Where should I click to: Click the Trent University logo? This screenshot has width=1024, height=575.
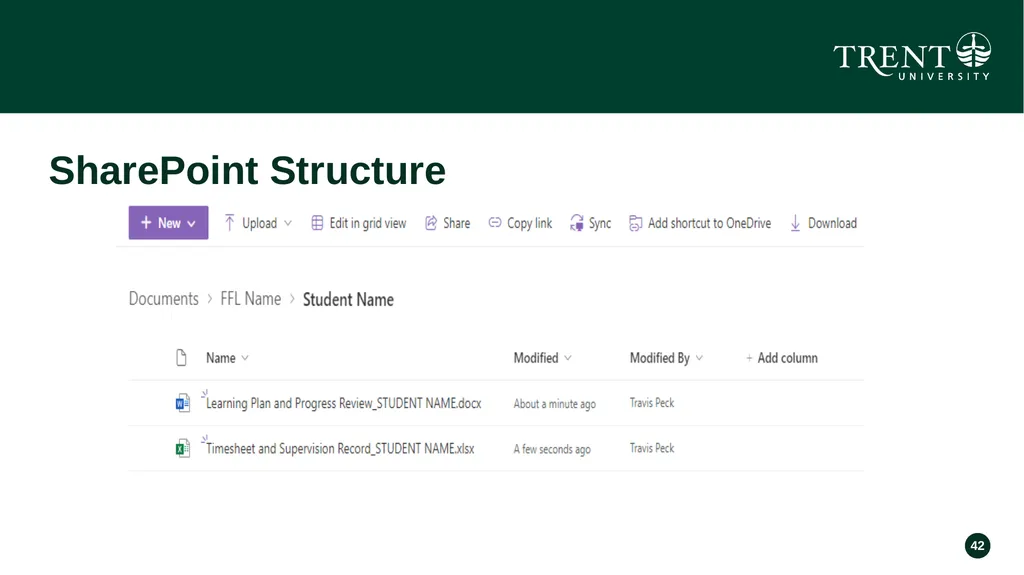(x=912, y=56)
